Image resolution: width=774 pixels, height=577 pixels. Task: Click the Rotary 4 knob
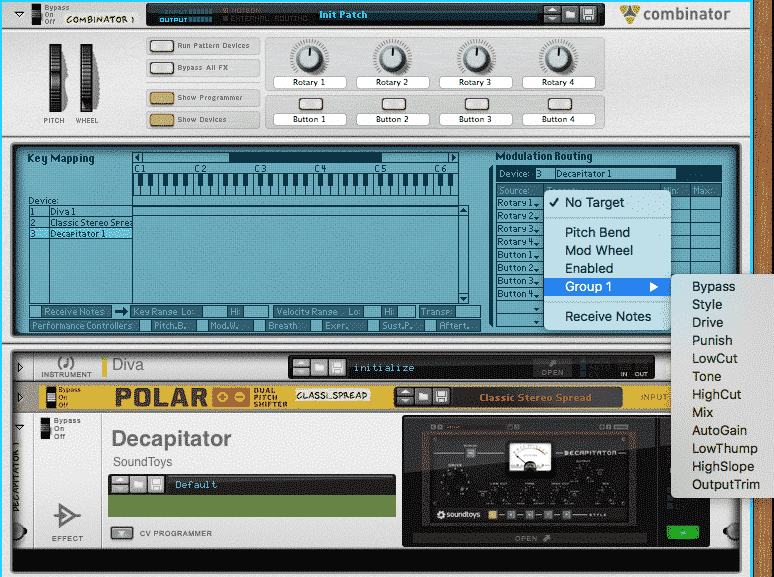coord(558,58)
